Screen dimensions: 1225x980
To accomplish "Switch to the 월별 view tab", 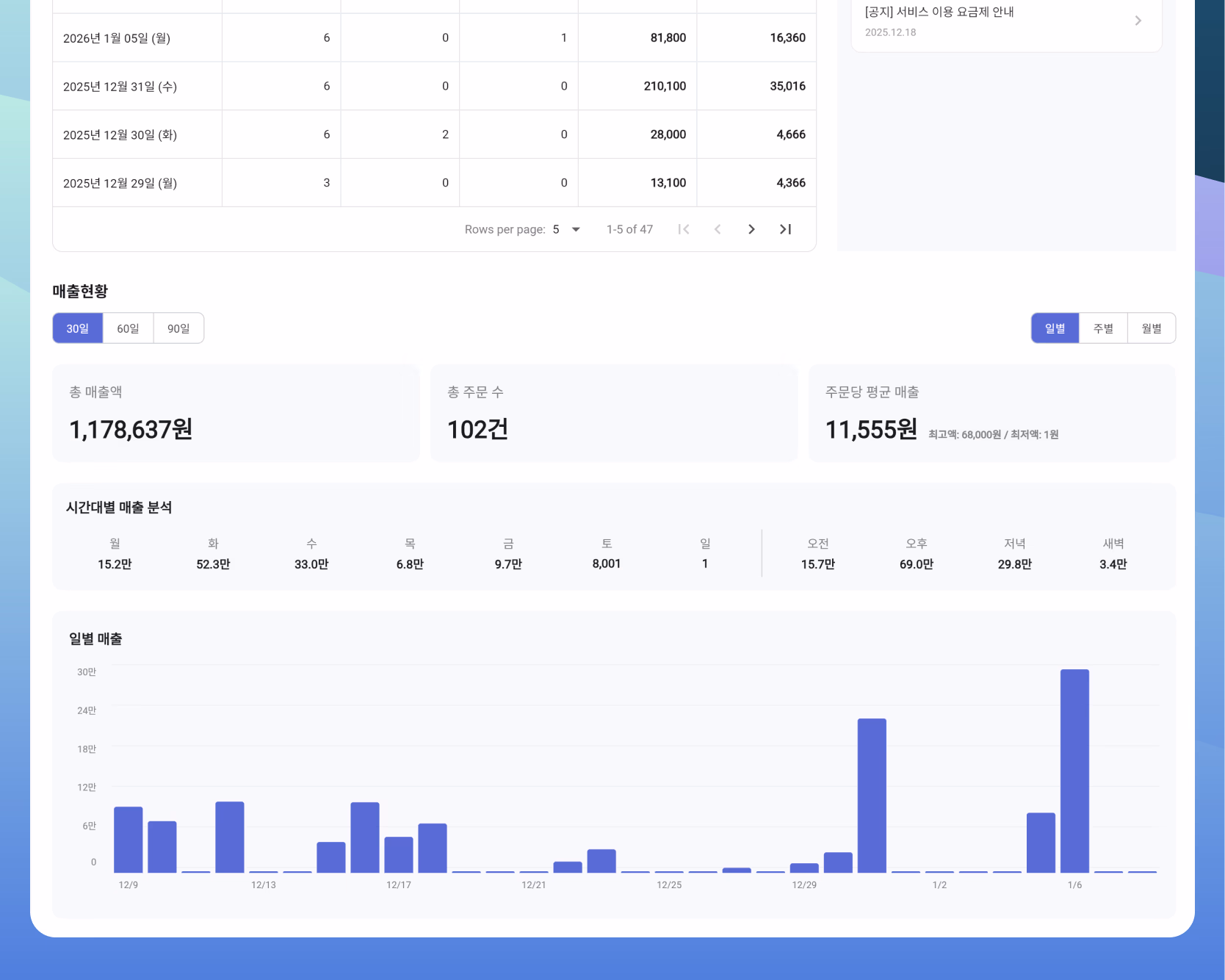I will pos(1151,328).
